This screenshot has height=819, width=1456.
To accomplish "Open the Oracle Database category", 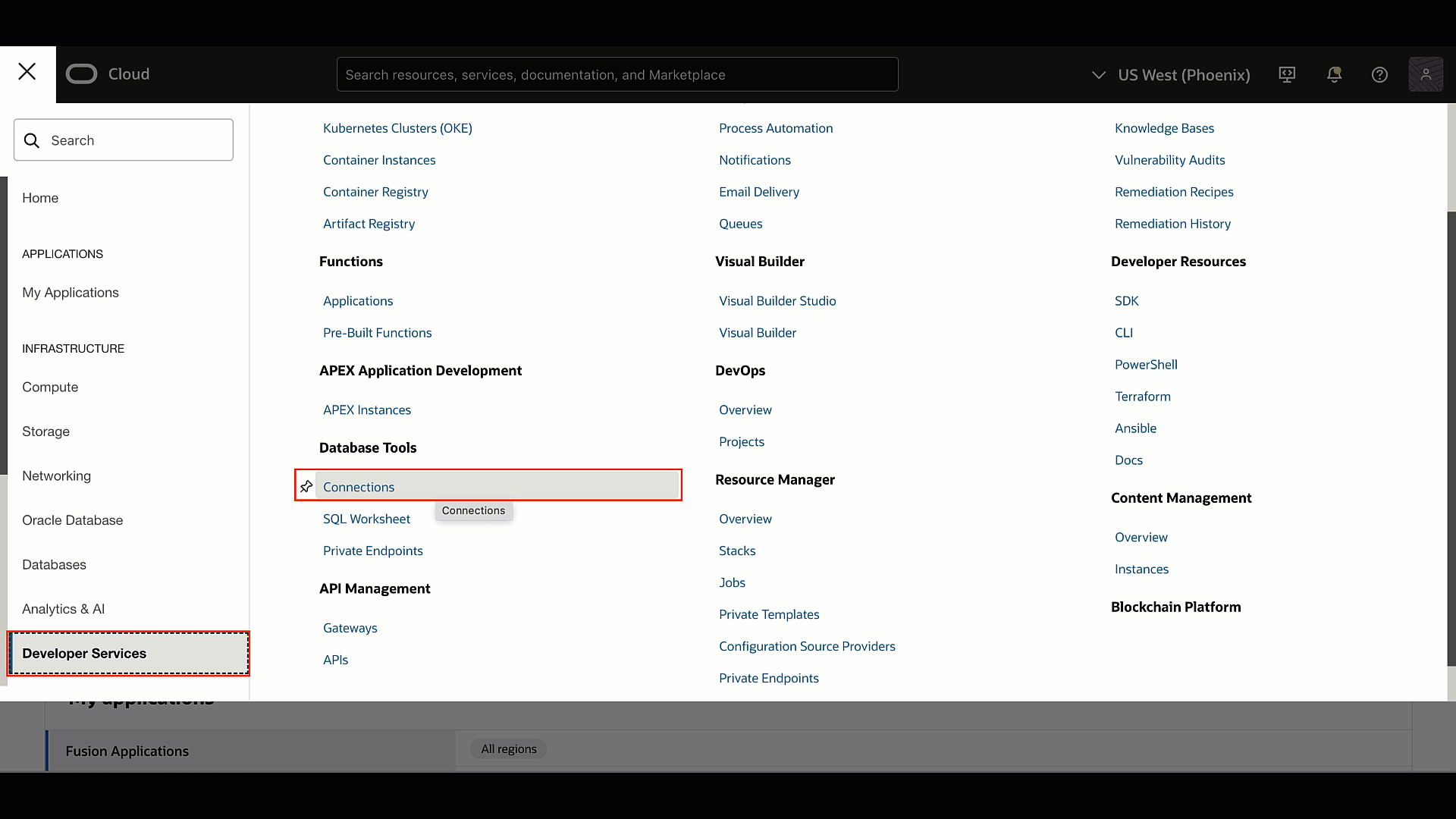I will click(72, 520).
